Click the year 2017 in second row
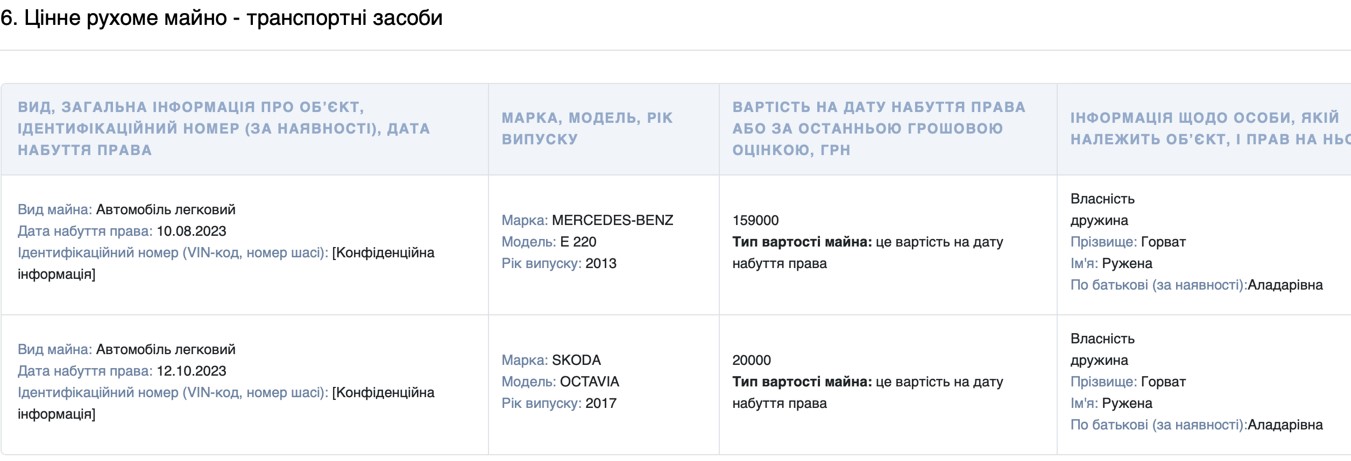Viewport: 1351px width, 461px height. pos(601,404)
